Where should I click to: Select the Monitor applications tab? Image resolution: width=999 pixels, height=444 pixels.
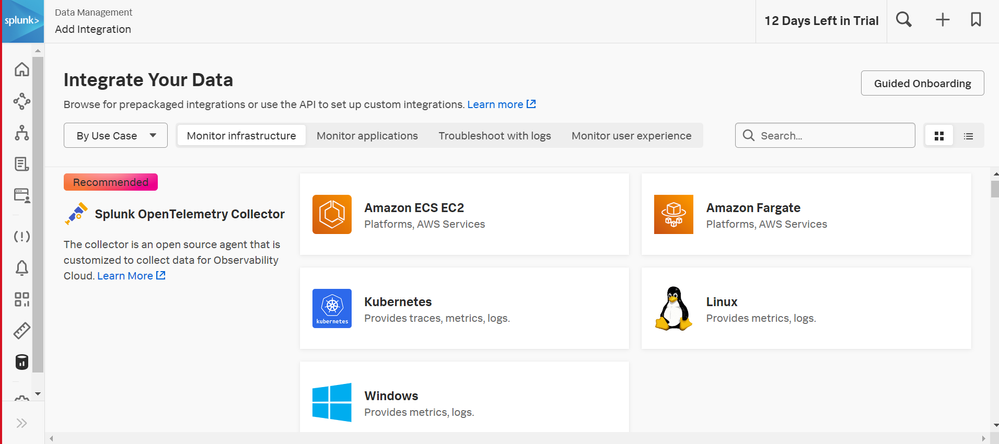[367, 136]
